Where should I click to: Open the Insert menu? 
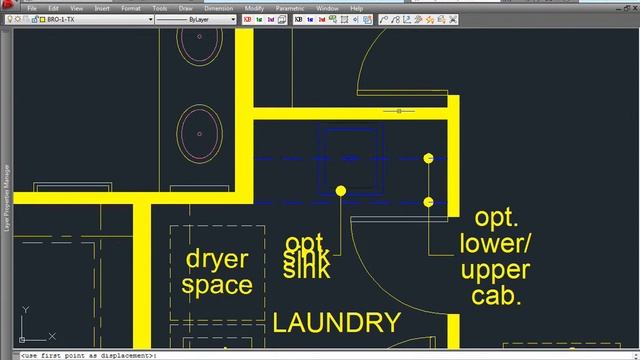102,8
